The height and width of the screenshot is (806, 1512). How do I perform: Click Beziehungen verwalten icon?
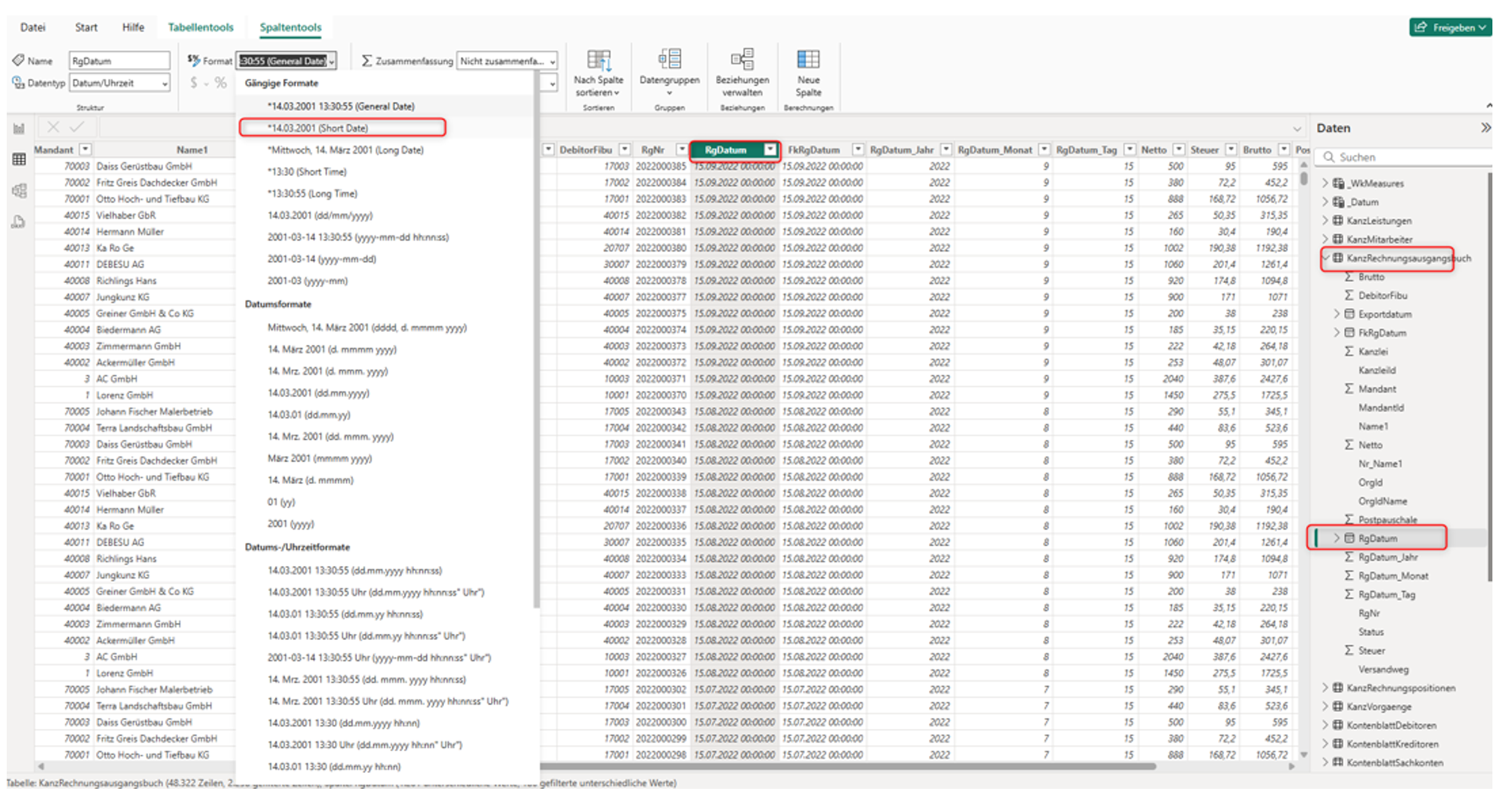(x=742, y=59)
